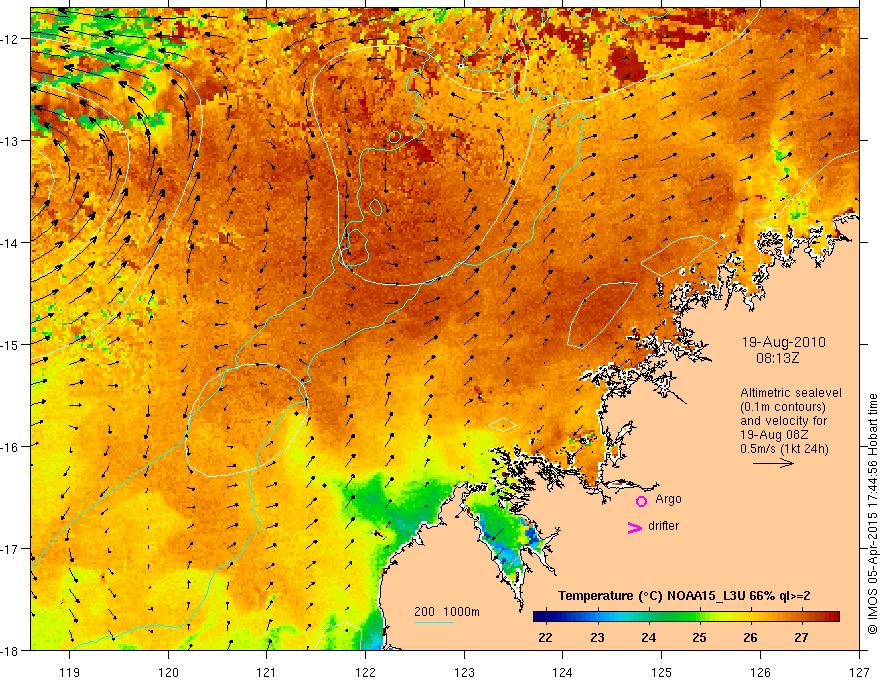Click the longitude axis label 124
The width and height of the screenshot is (880, 680).
tap(563, 672)
